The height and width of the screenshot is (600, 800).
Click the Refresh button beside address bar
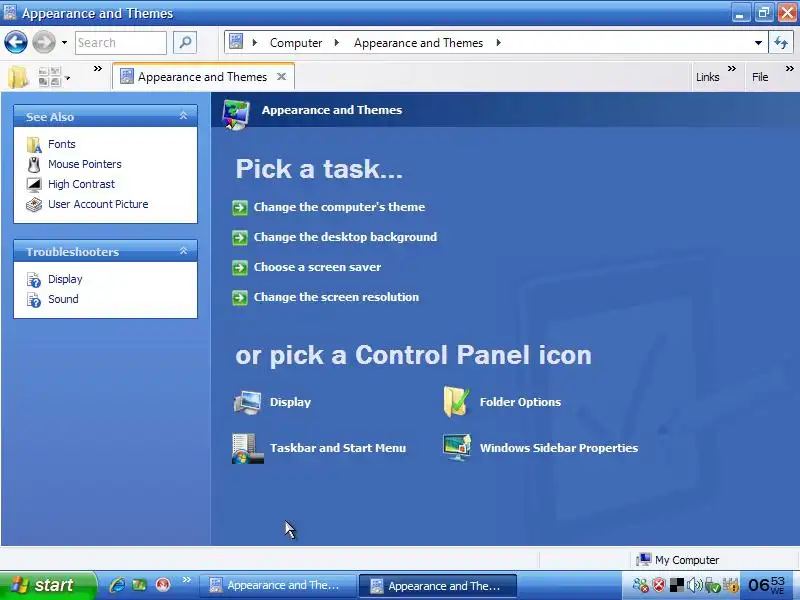point(781,43)
